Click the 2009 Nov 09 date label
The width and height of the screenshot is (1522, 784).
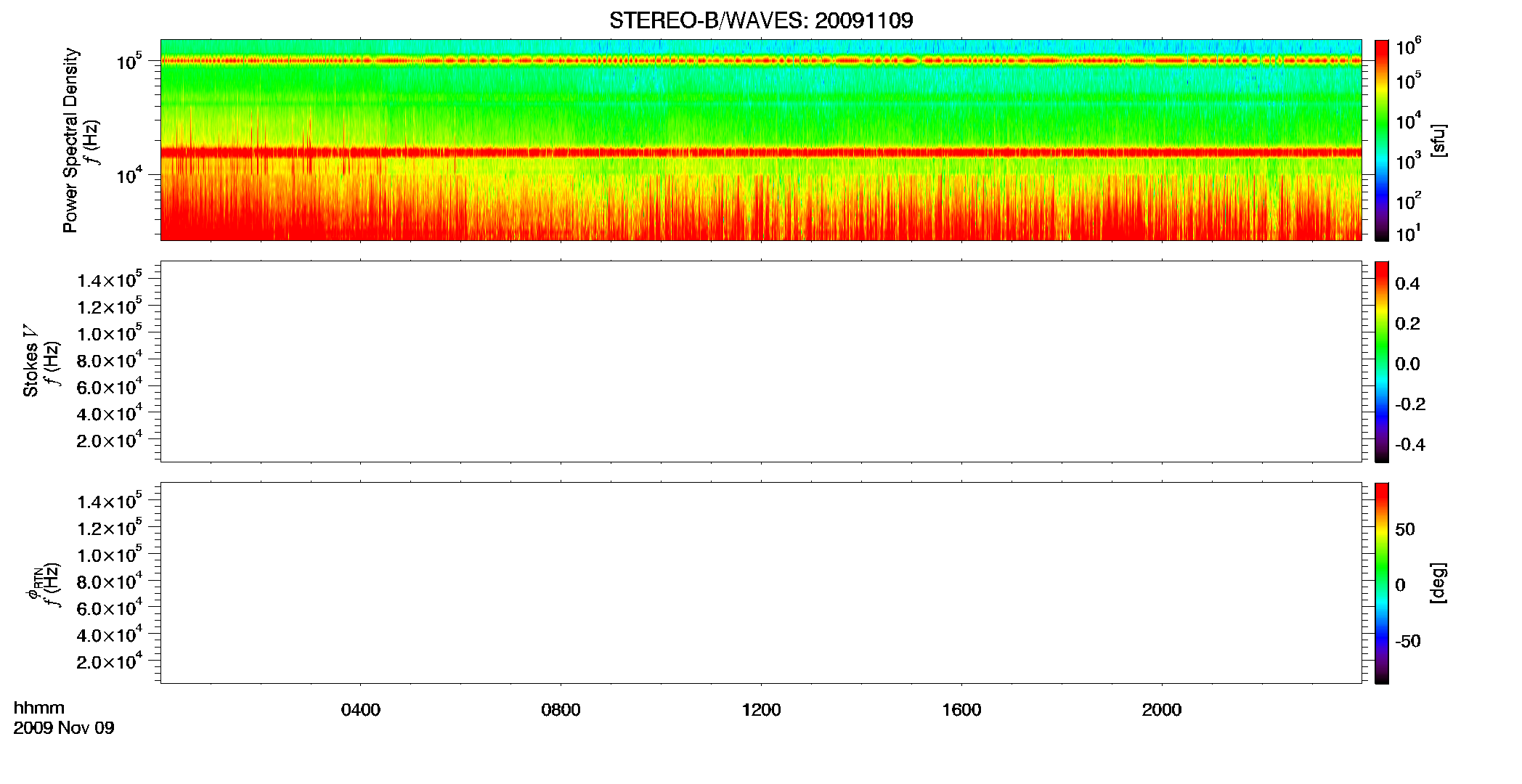tap(64, 728)
